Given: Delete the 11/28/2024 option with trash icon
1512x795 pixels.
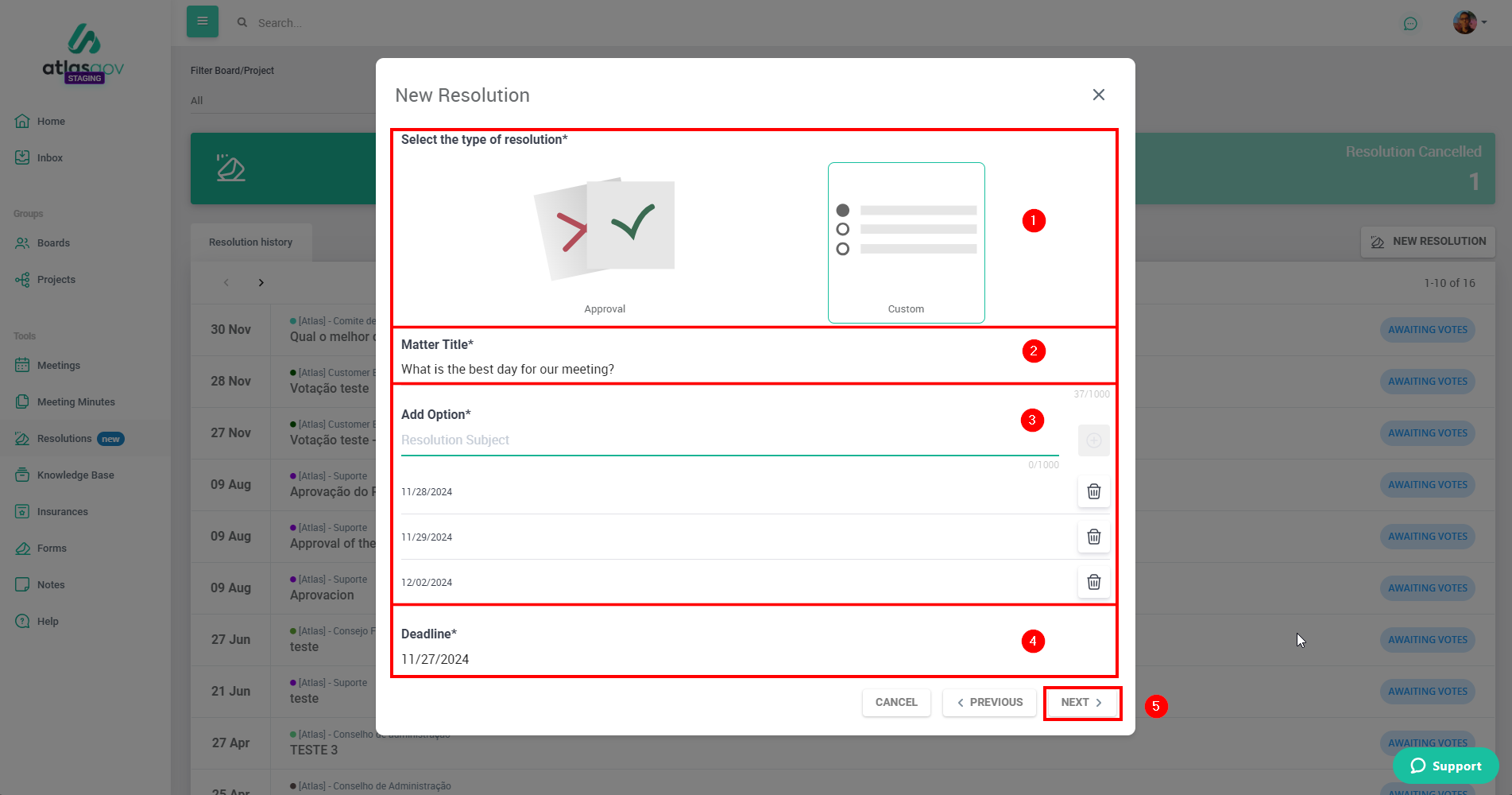Looking at the screenshot, I should (x=1093, y=491).
